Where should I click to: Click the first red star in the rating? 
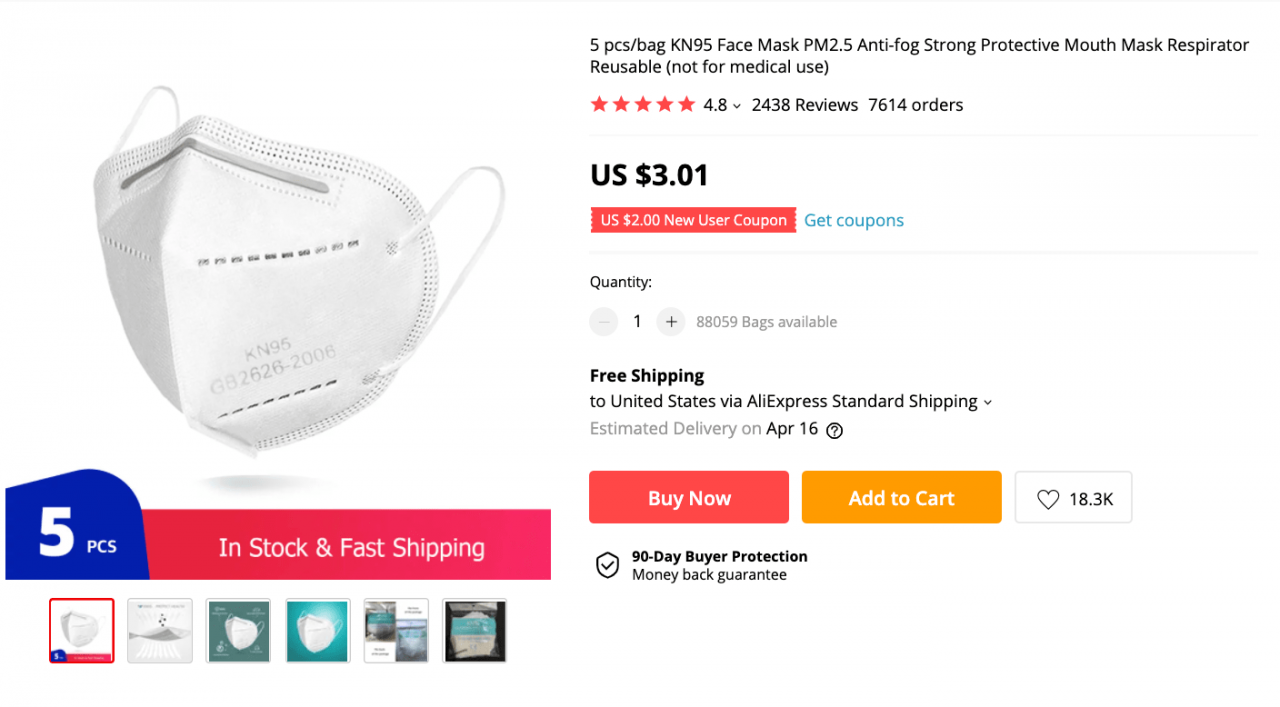coord(600,103)
